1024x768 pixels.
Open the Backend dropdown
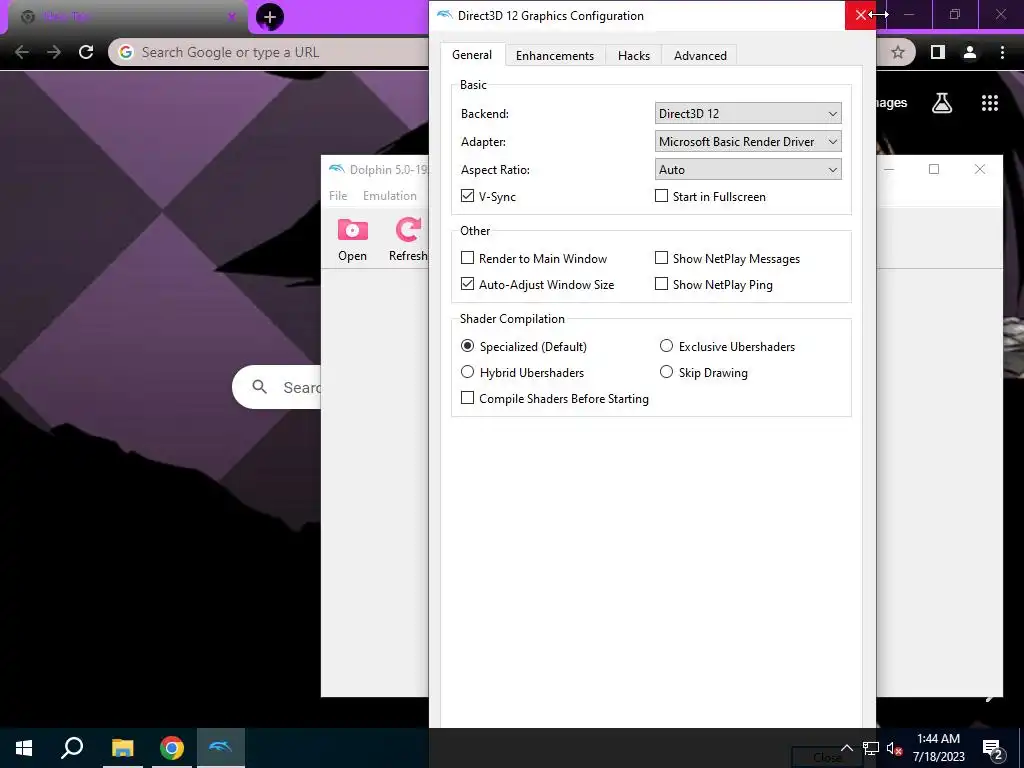click(748, 114)
